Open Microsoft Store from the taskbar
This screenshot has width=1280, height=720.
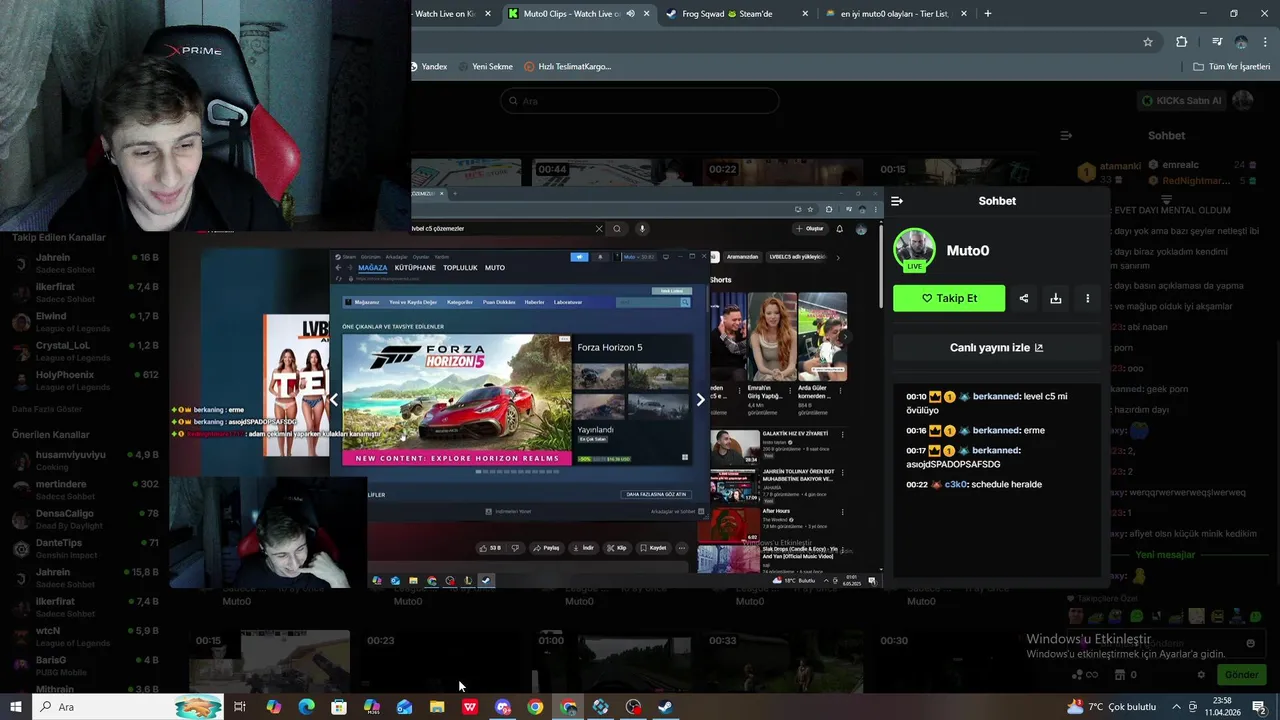339,707
